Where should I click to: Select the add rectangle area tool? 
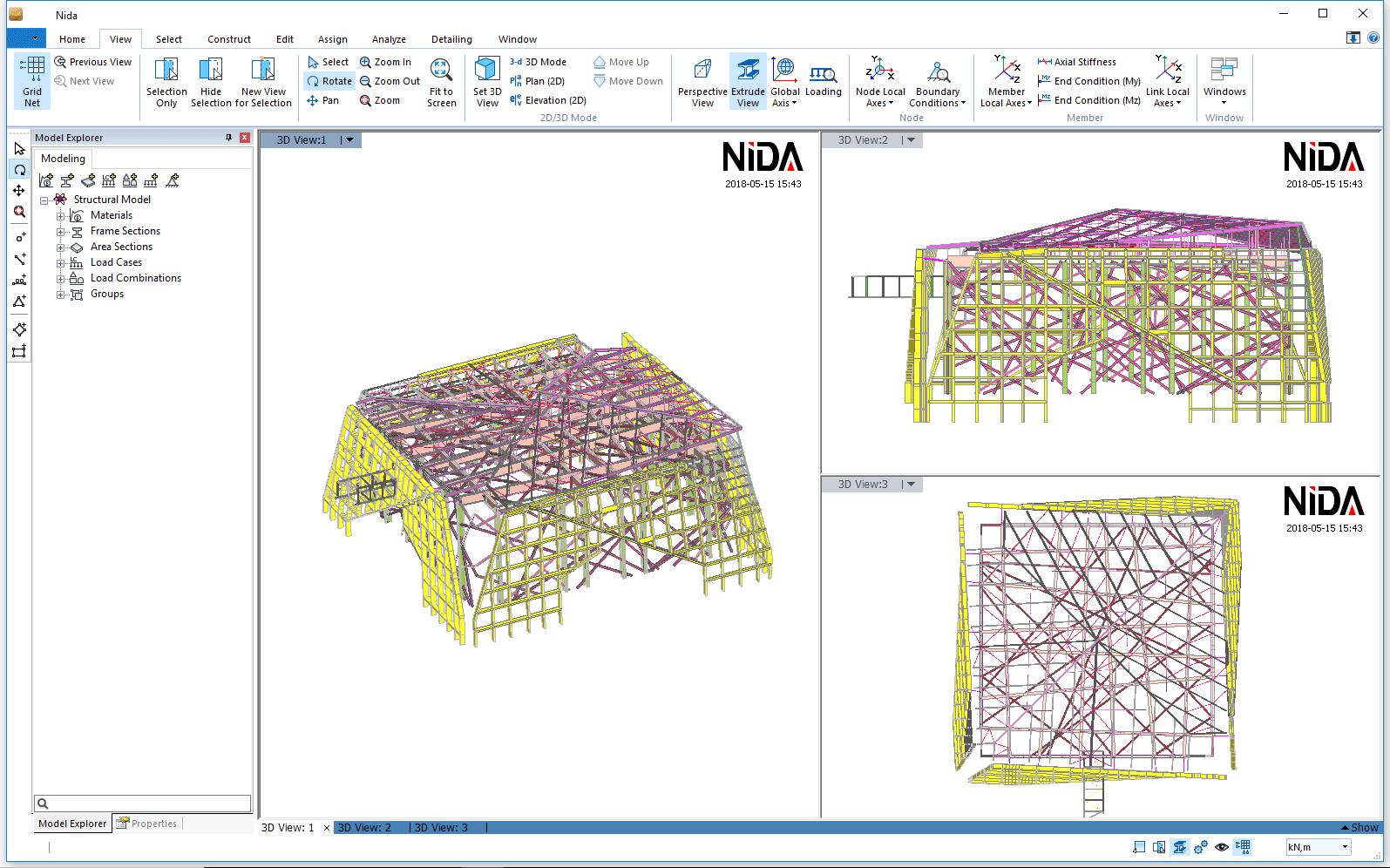click(x=19, y=351)
